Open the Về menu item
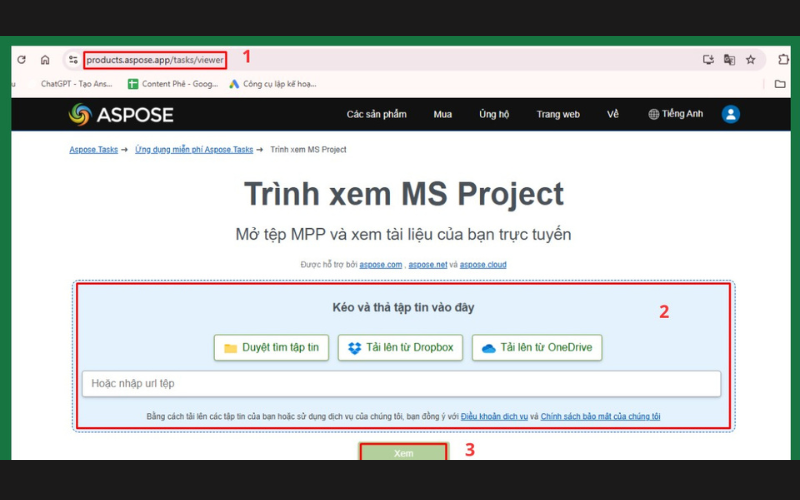Image resolution: width=800 pixels, height=500 pixels. coord(613,114)
